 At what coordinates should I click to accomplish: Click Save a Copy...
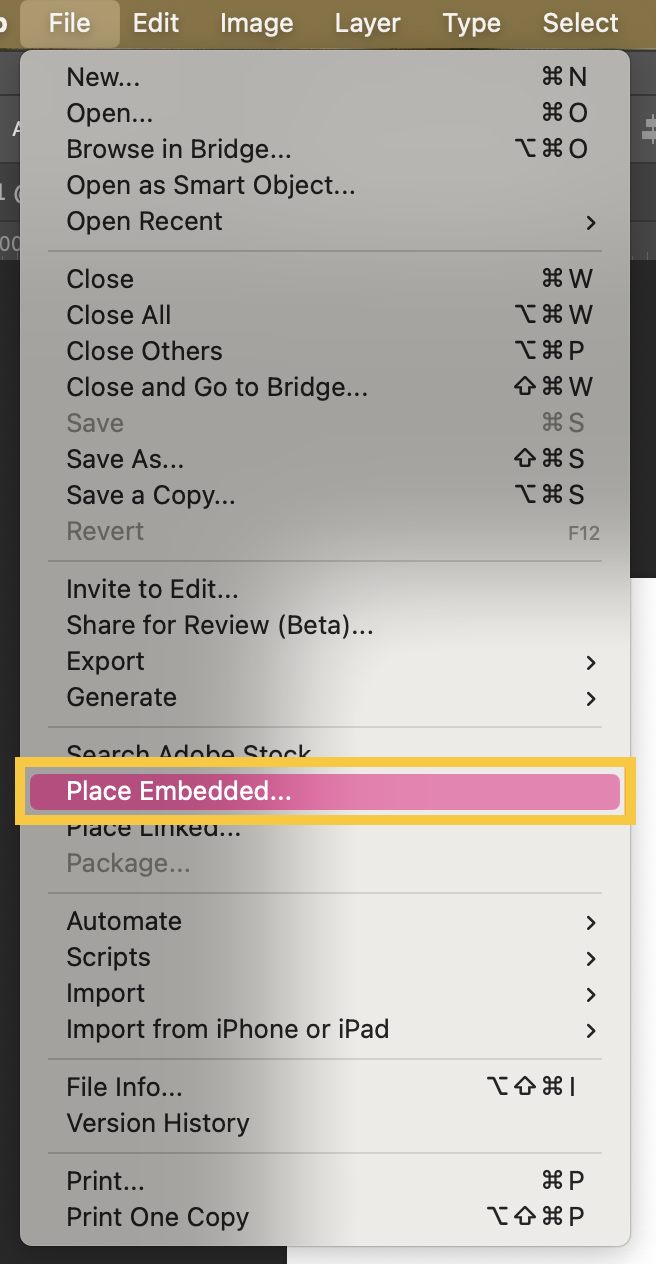pyautogui.click(x=151, y=496)
